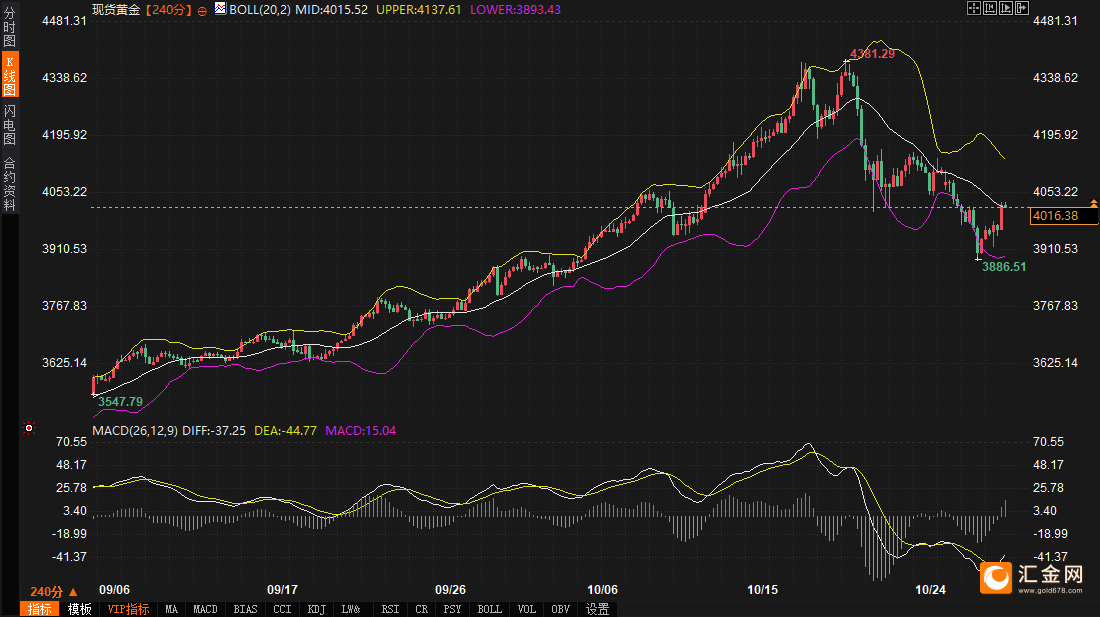Click the crosshair cursor icon at top right
Screen dimensions: 1100x617
[974, 8]
